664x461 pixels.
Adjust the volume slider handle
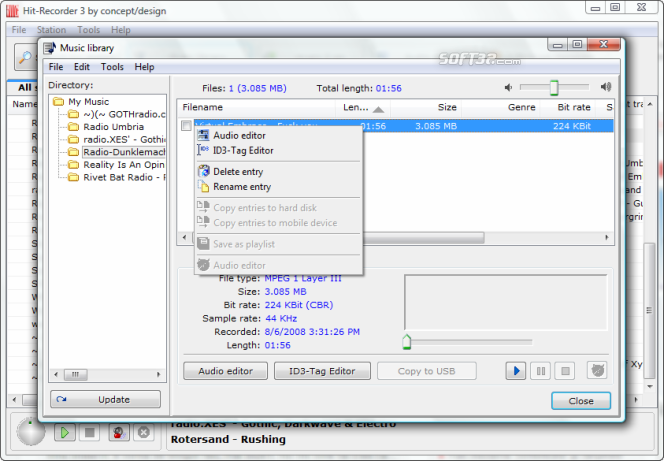[554, 87]
